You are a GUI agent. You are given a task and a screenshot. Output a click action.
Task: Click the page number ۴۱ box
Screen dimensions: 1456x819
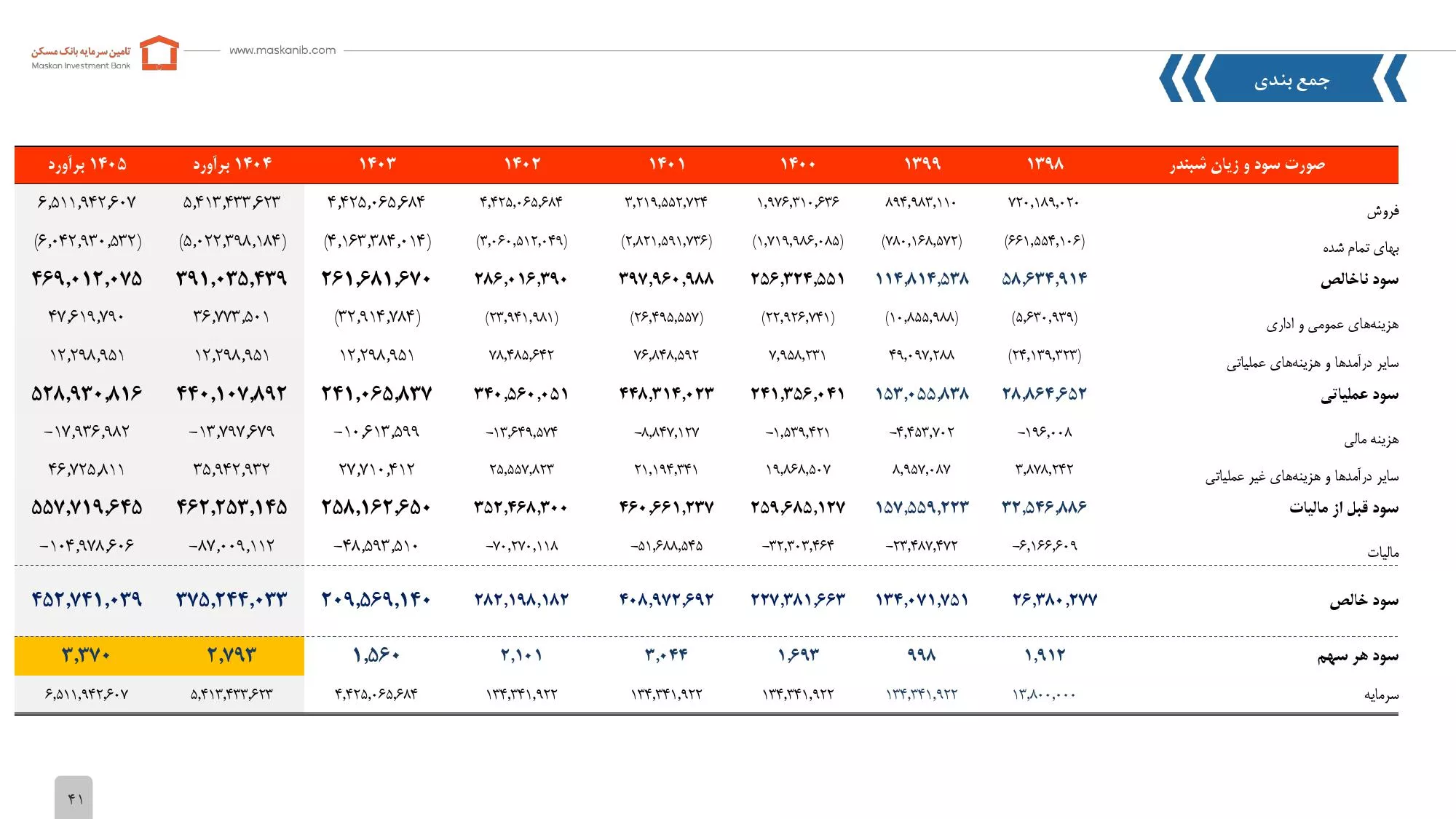[x=74, y=798]
